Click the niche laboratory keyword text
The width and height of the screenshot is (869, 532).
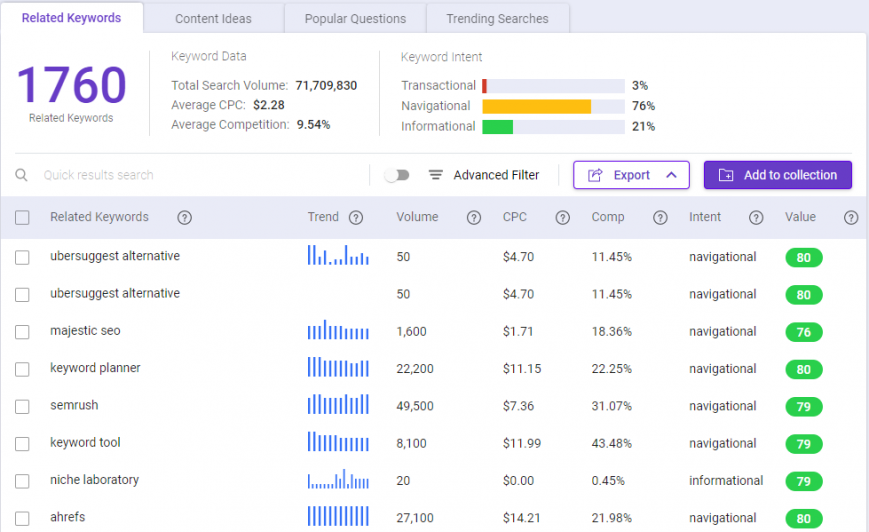pos(94,480)
